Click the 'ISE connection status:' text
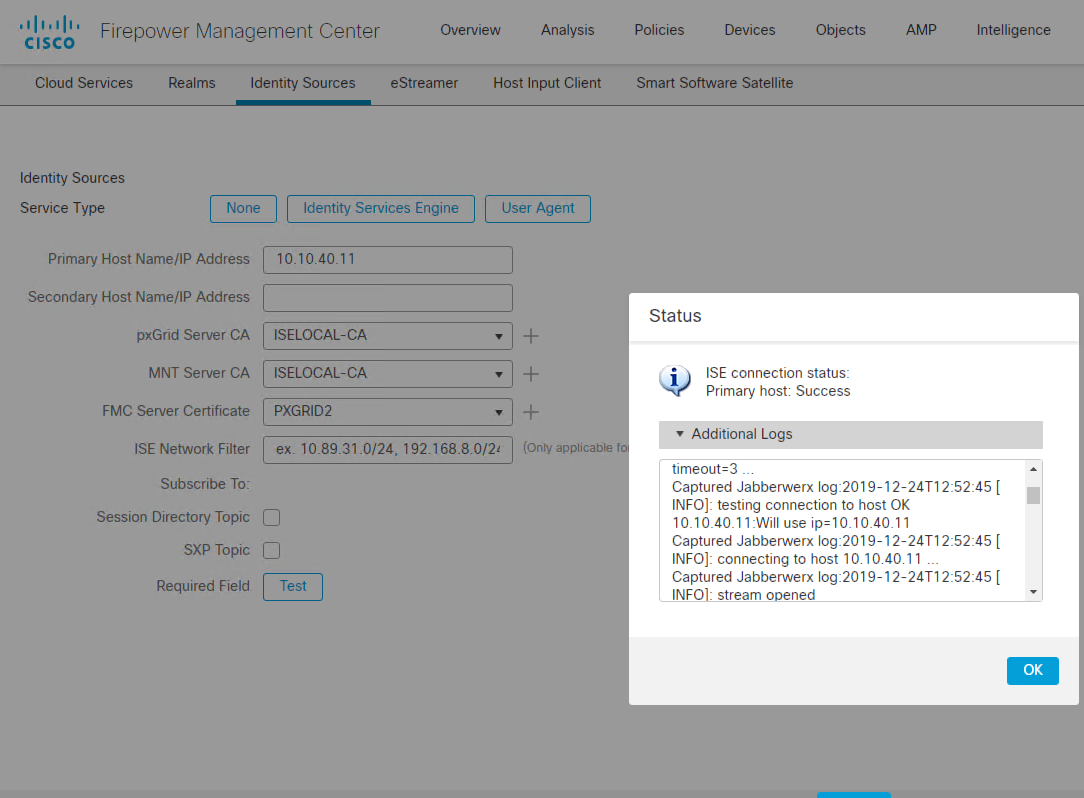 click(777, 373)
